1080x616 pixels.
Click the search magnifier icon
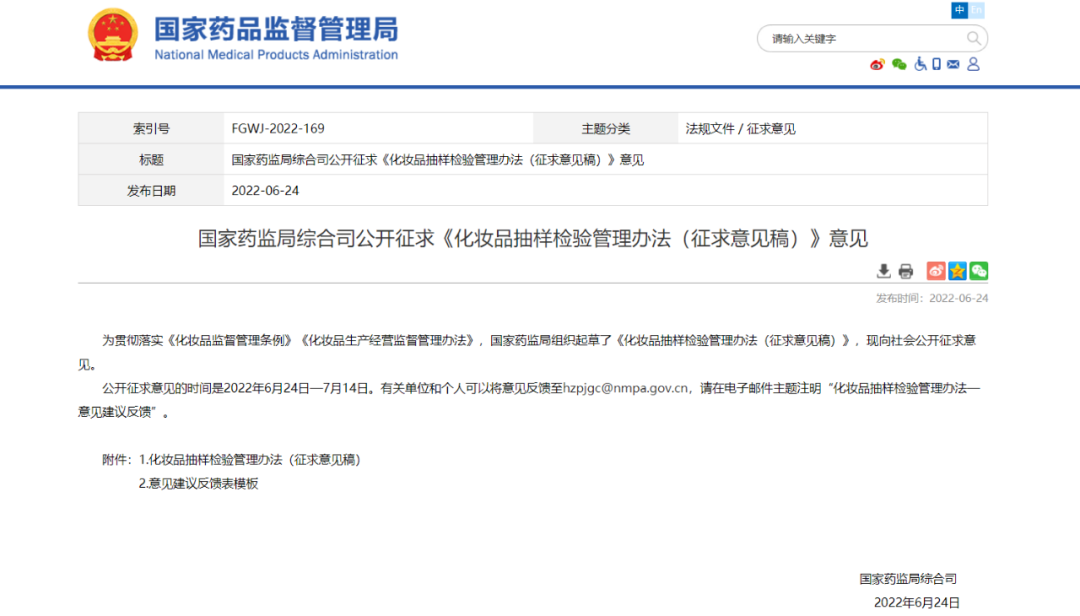click(973, 39)
